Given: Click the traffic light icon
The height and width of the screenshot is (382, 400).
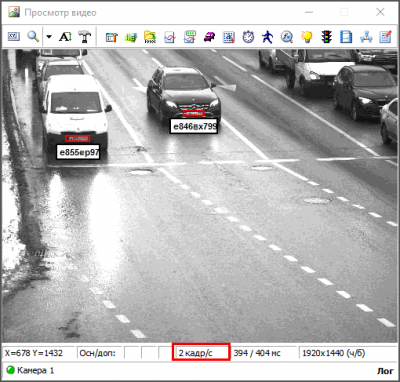Looking at the screenshot, I should pyautogui.click(x=326, y=37).
